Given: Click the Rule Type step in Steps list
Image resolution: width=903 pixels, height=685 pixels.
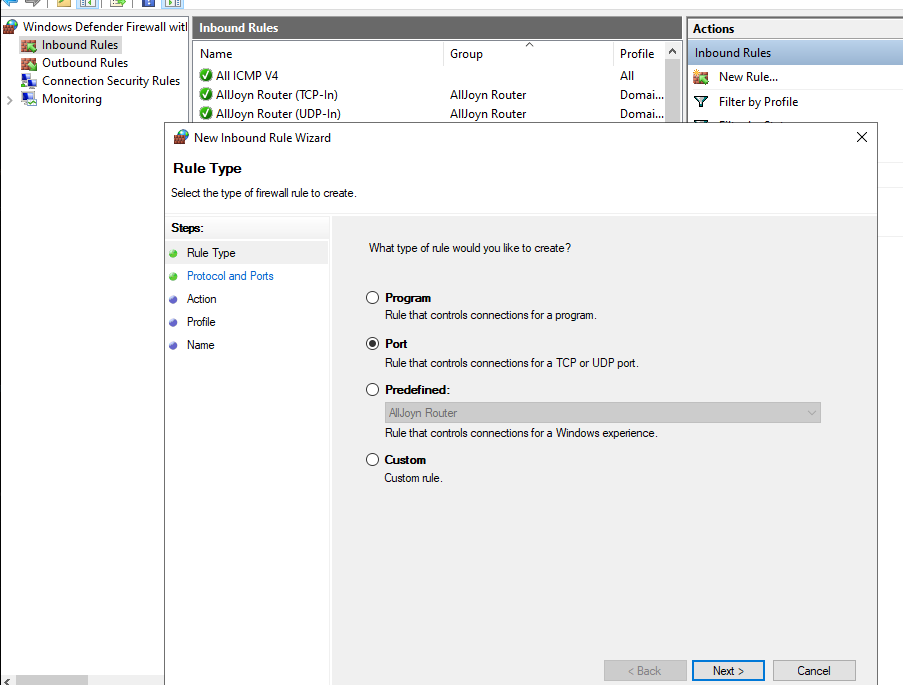Looking at the screenshot, I should tap(211, 253).
